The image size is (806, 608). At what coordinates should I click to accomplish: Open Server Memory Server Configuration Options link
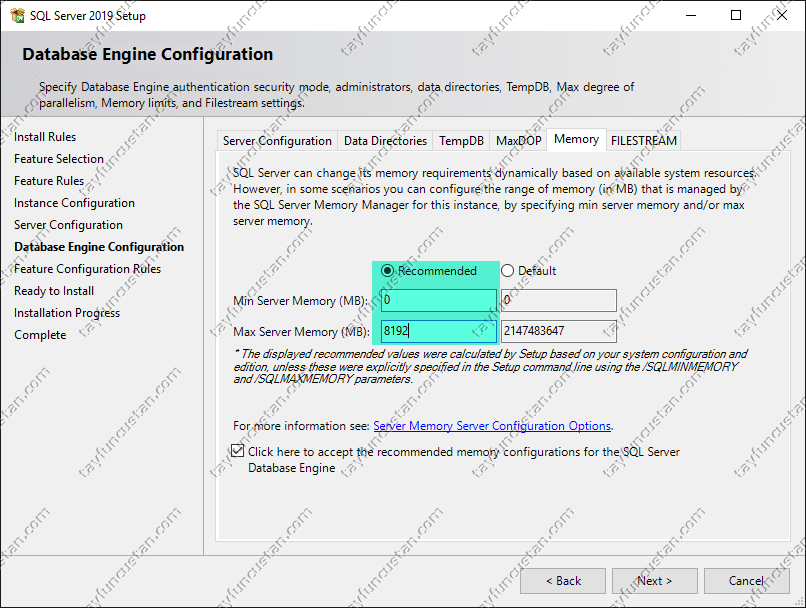pos(492,426)
